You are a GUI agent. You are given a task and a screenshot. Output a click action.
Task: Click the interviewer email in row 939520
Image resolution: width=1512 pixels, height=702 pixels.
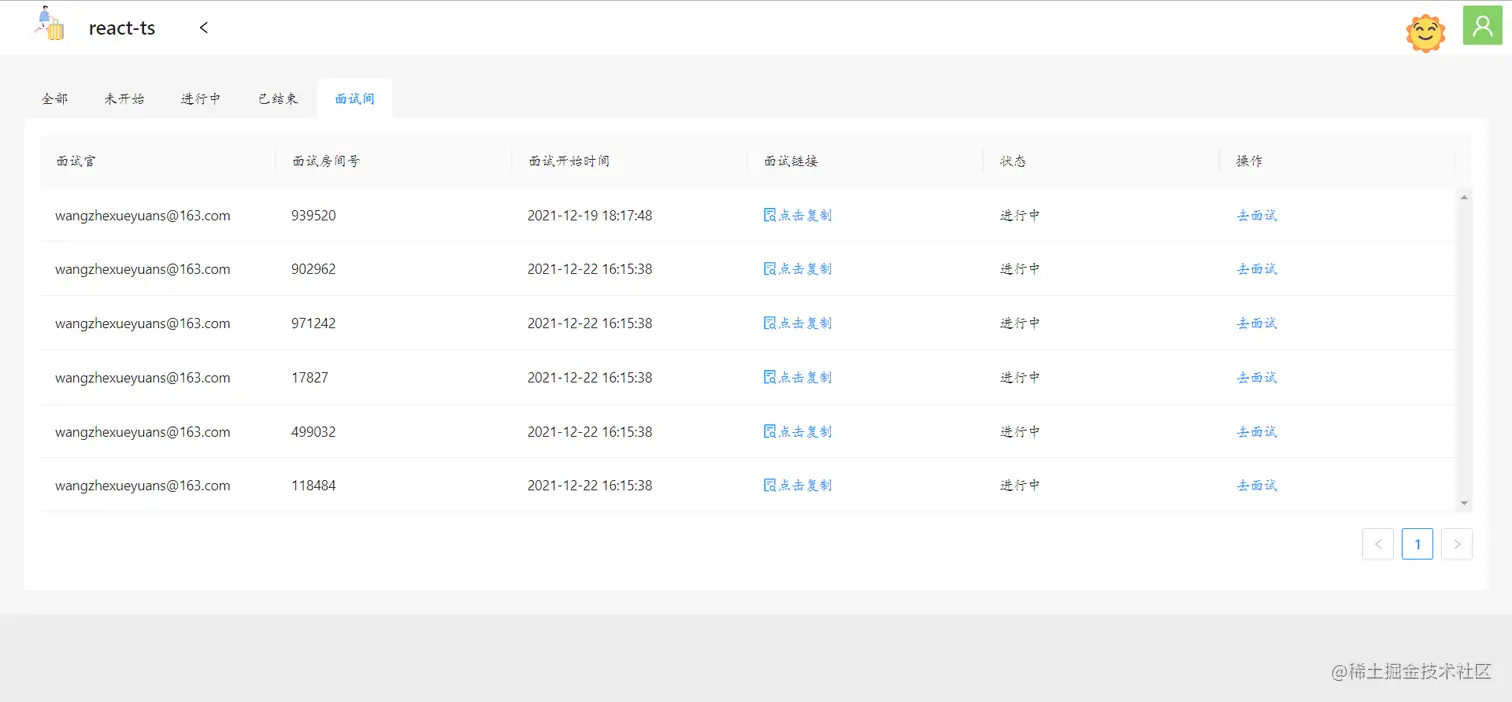click(x=143, y=215)
